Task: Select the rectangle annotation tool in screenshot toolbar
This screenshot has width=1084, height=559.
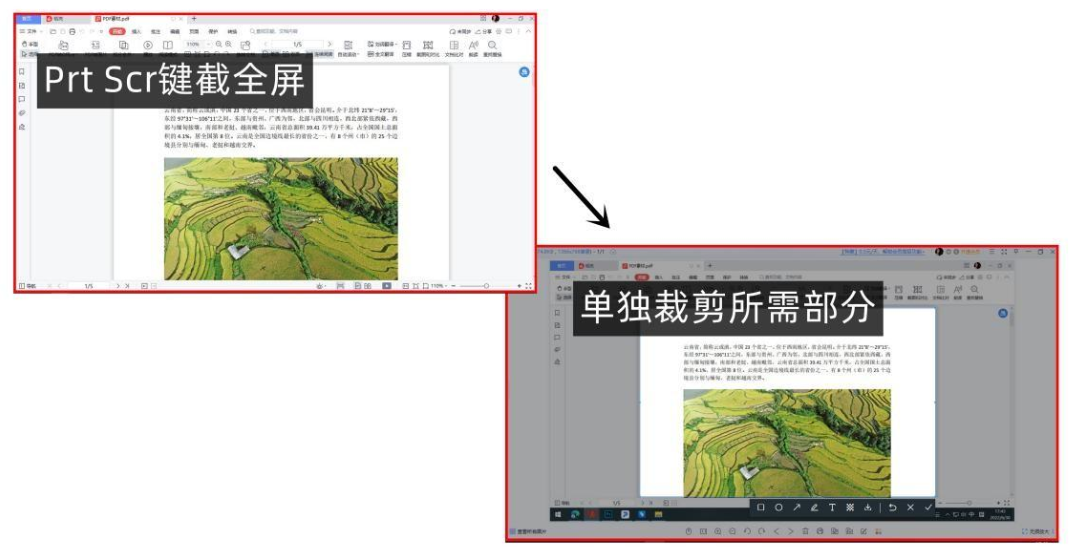Action: 761,508
